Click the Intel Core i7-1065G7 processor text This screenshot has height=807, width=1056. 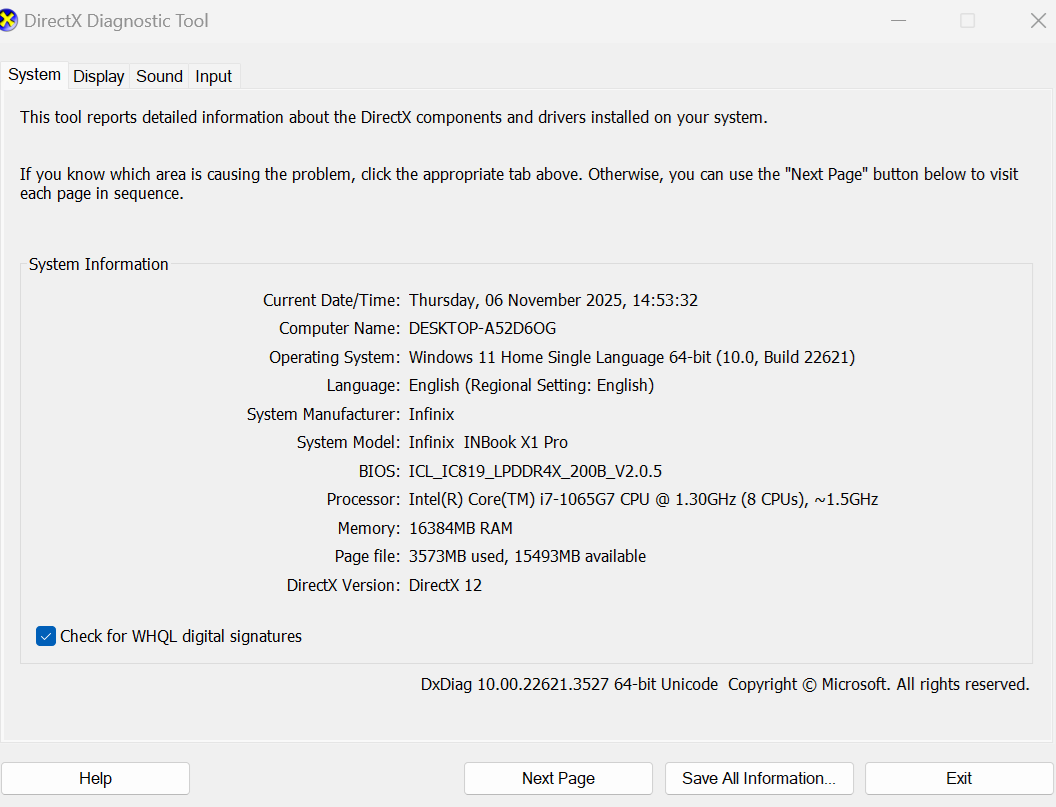point(643,499)
